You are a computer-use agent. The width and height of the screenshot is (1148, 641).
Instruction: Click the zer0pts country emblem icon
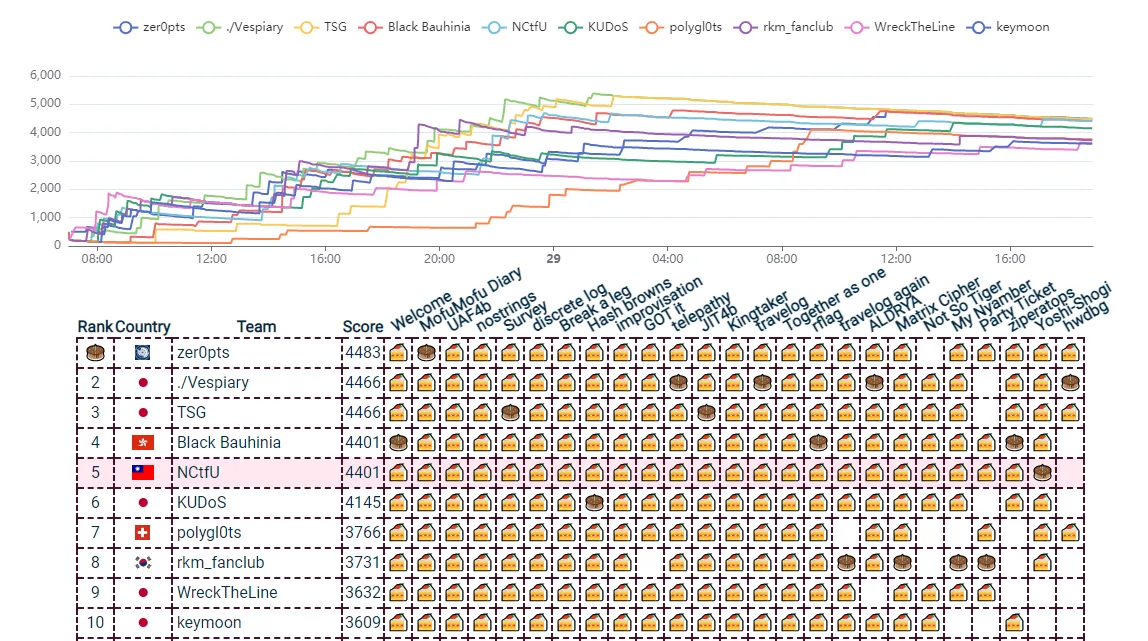click(x=143, y=352)
